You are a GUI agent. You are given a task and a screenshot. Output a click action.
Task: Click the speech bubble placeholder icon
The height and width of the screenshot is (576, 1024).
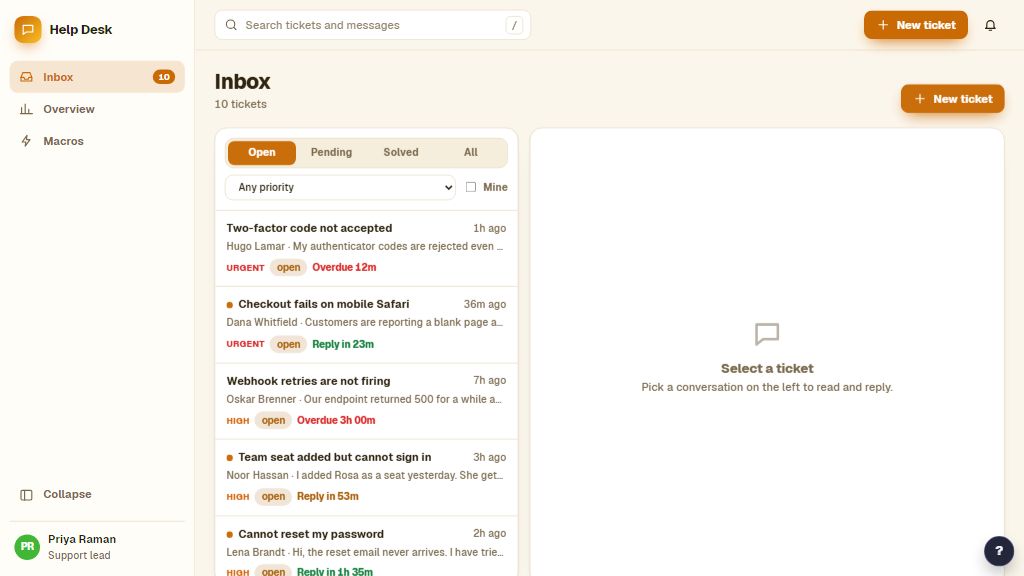767,334
